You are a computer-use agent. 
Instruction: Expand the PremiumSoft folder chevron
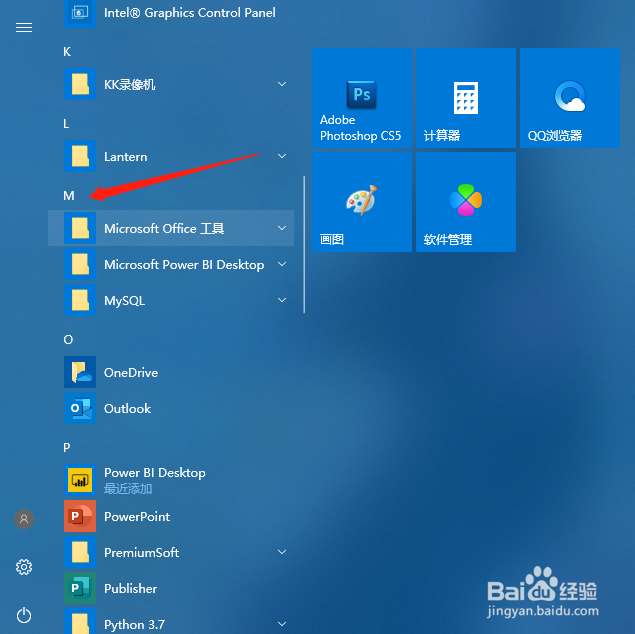pyautogui.click(x=282, y=552)
